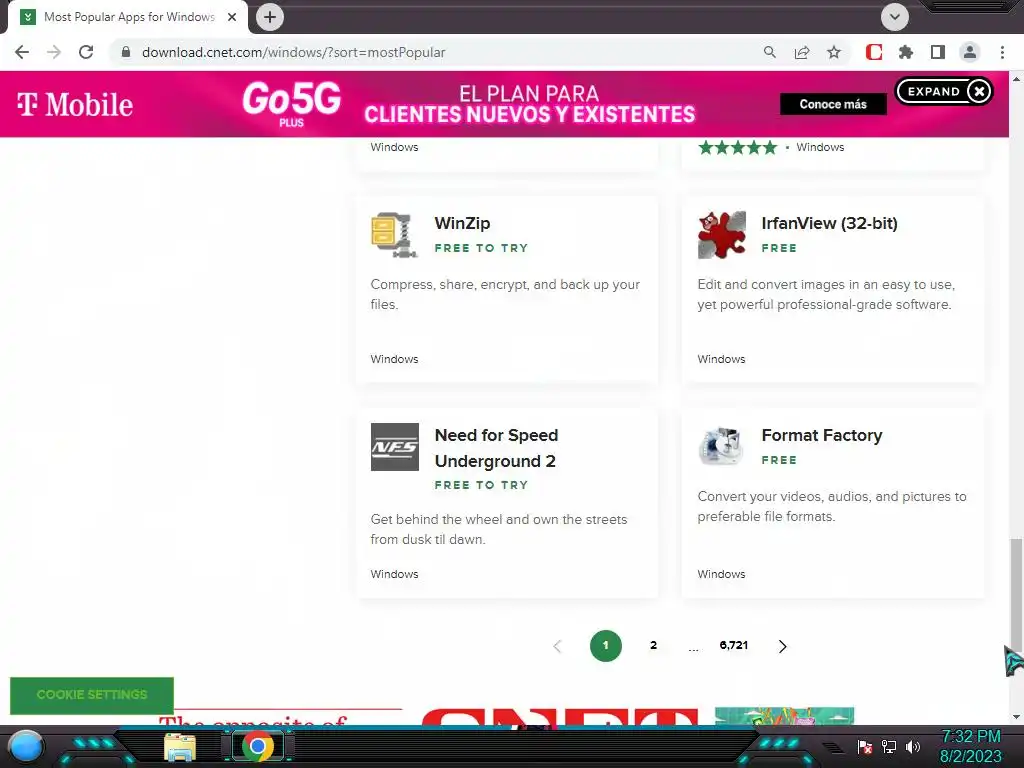Click the zoom magnifier in address bar

click(x=770, y=52)
